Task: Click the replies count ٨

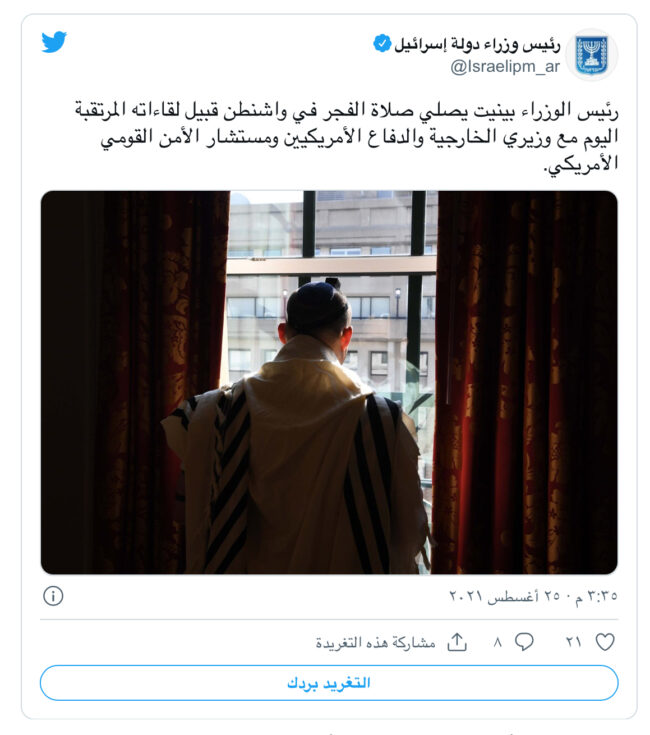Action: point(498,642)
